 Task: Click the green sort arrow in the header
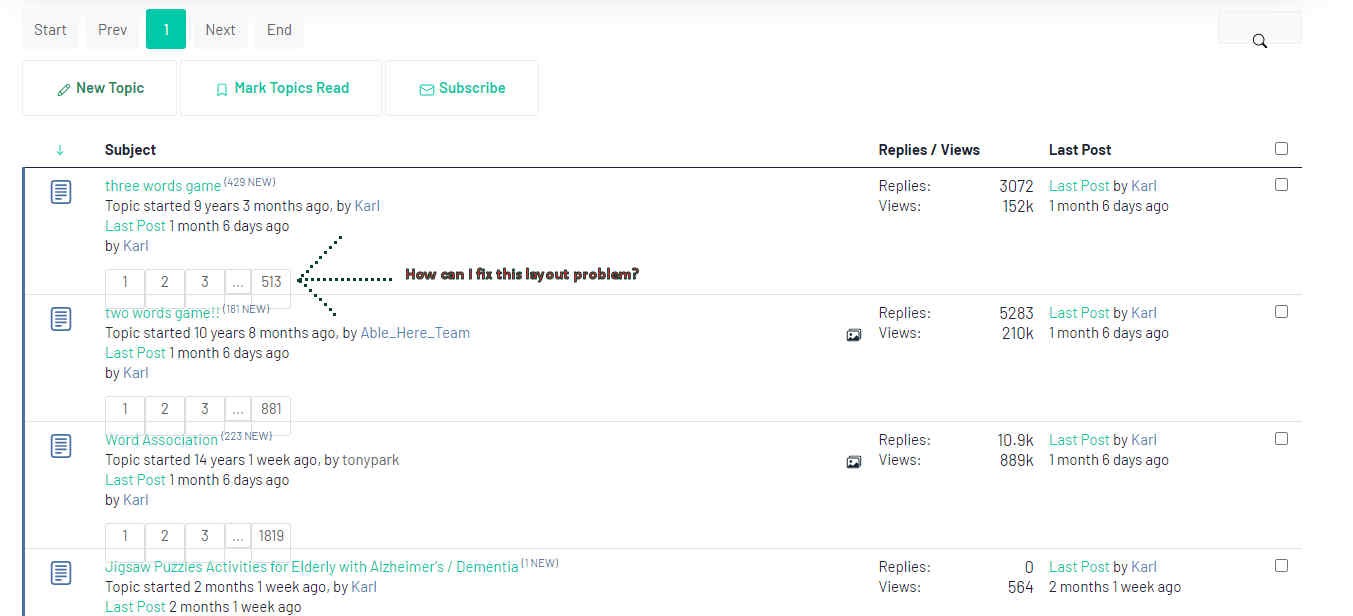(60, 150)
